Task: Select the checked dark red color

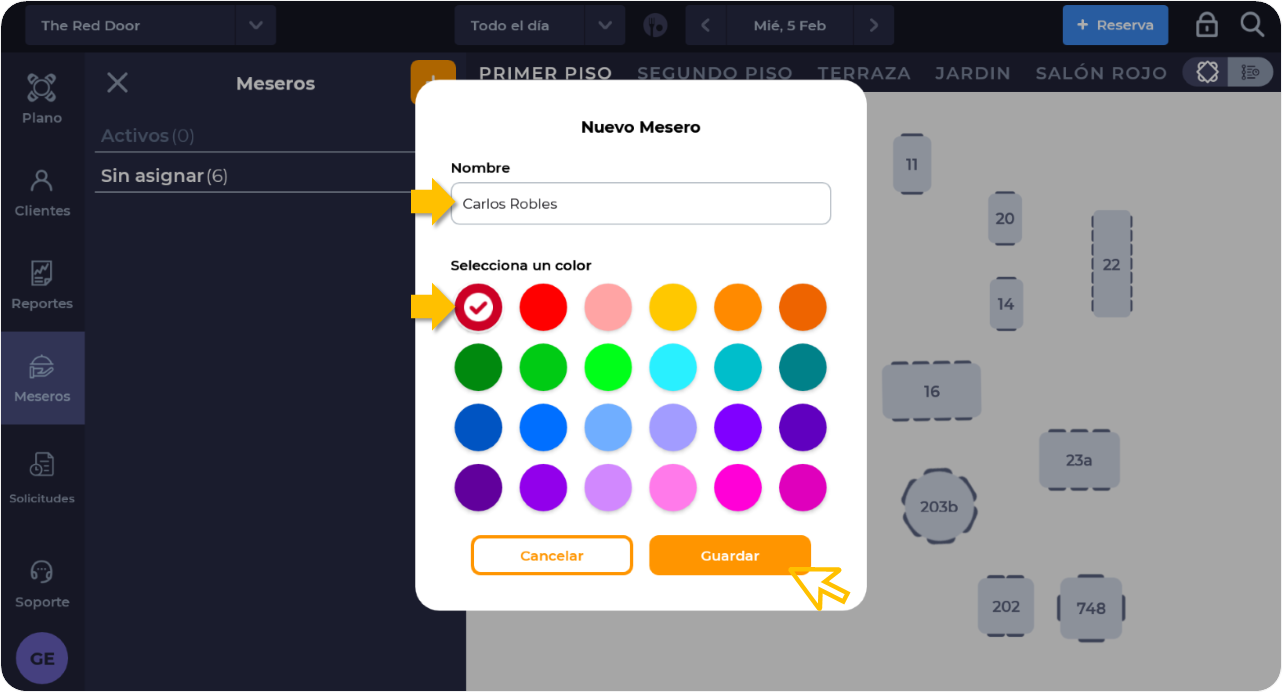Action: [x=478, y=307]
